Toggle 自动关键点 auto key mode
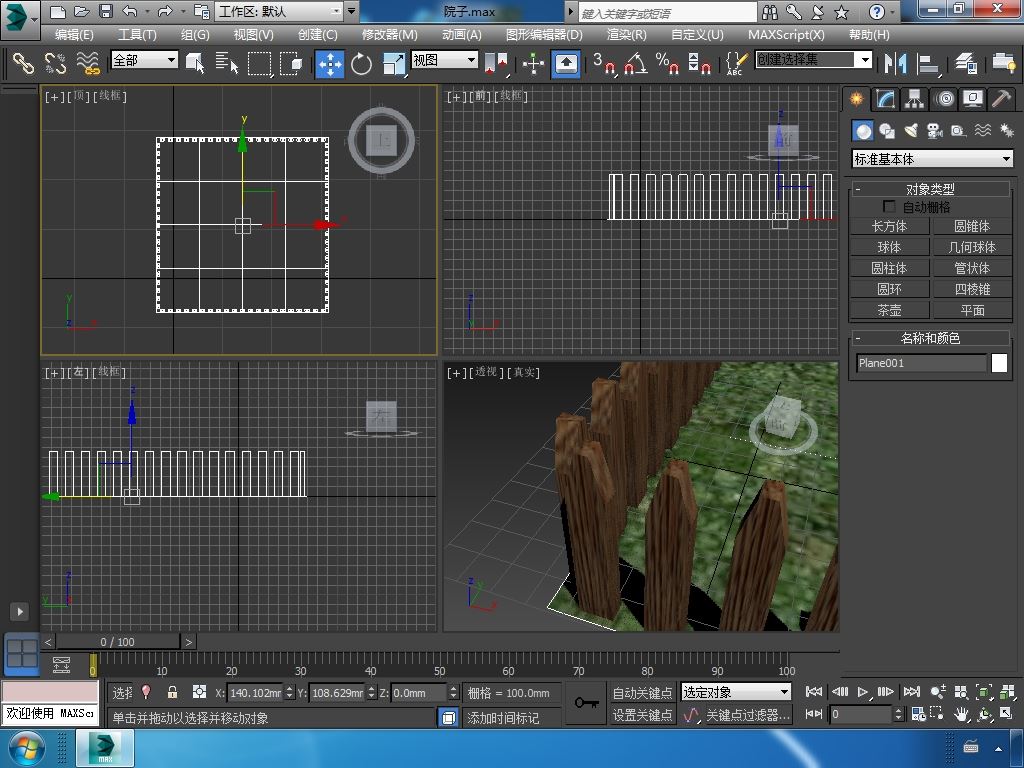1024x768 pixels. [642, 692]
